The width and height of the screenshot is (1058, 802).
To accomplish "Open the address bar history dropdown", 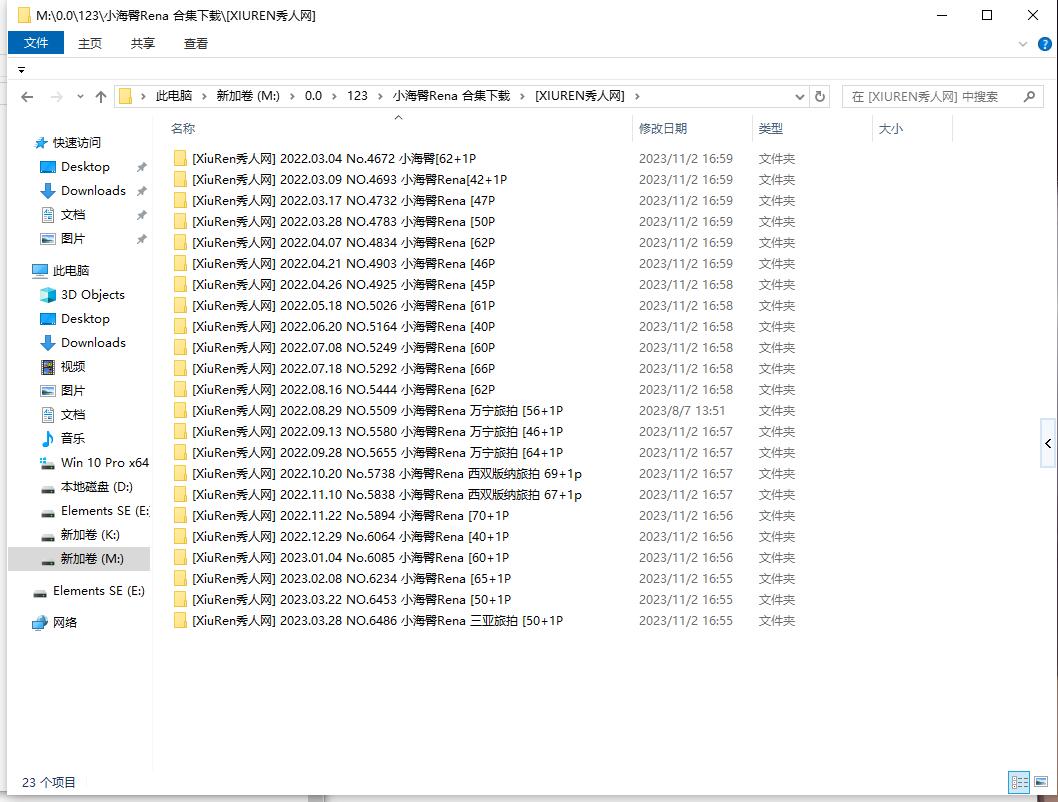I will point(800,97).
